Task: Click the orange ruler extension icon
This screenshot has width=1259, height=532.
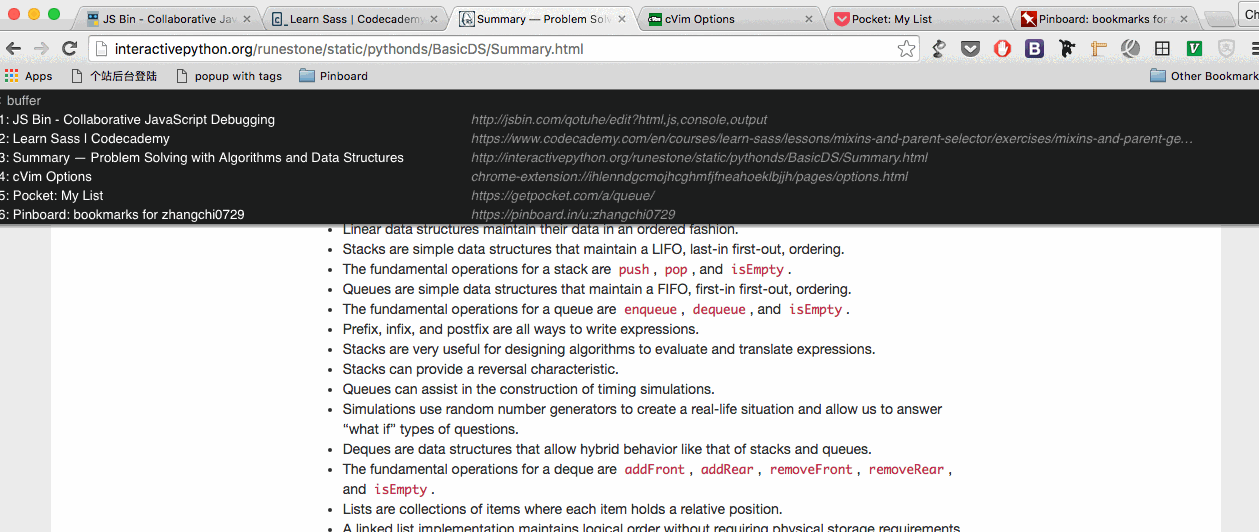Action: [x=1099, y=49]
